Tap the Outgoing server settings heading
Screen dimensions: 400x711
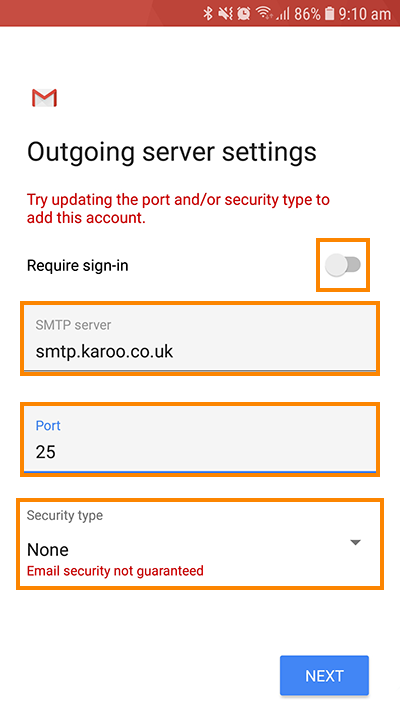(172, 152)
